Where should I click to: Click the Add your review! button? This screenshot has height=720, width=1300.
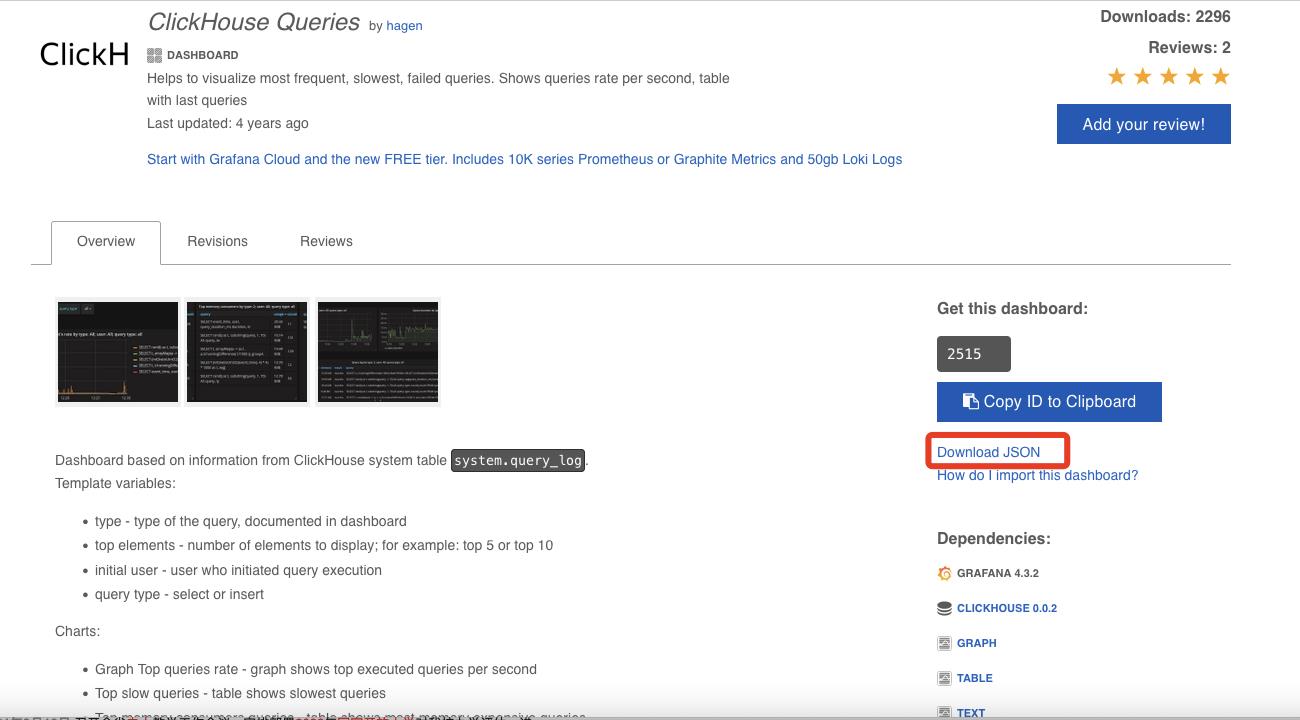[x=1143, y=125]
